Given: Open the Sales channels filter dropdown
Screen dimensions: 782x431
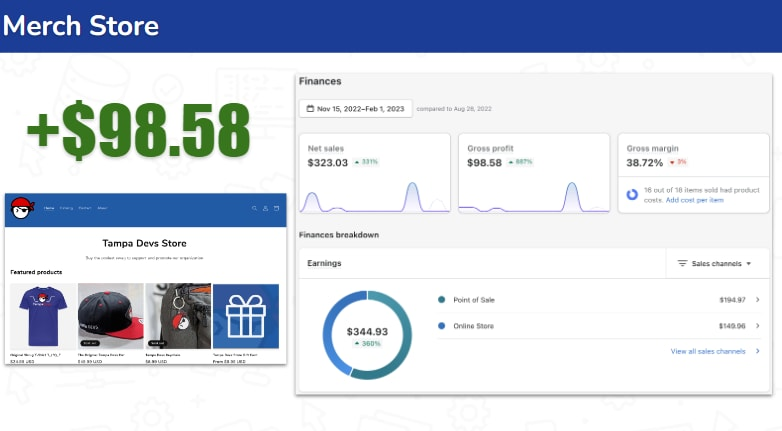Looking at the screenshot, I should (x=715, y=263).
